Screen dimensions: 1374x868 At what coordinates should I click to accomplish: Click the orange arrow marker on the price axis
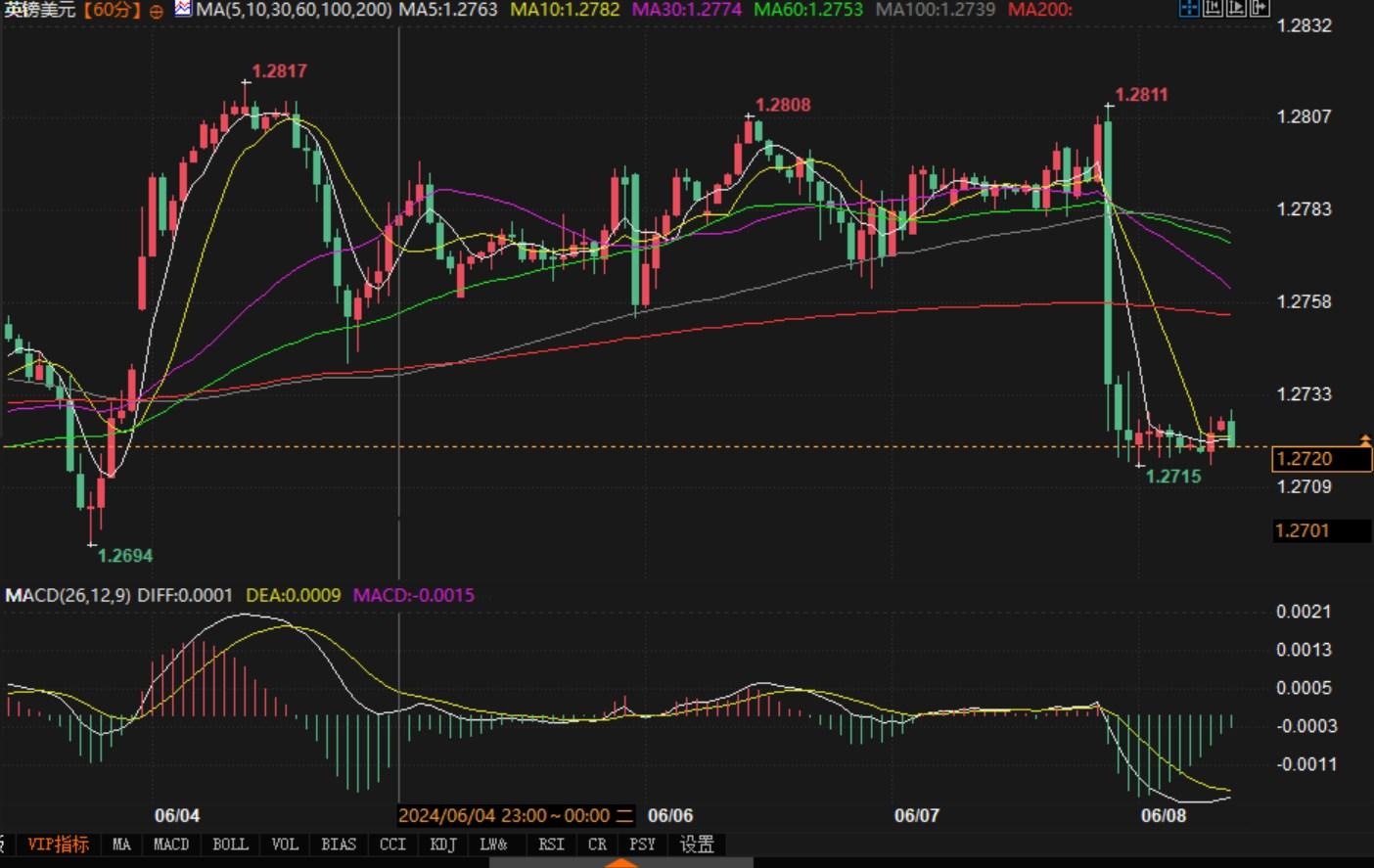click(x=1365, y=441)
